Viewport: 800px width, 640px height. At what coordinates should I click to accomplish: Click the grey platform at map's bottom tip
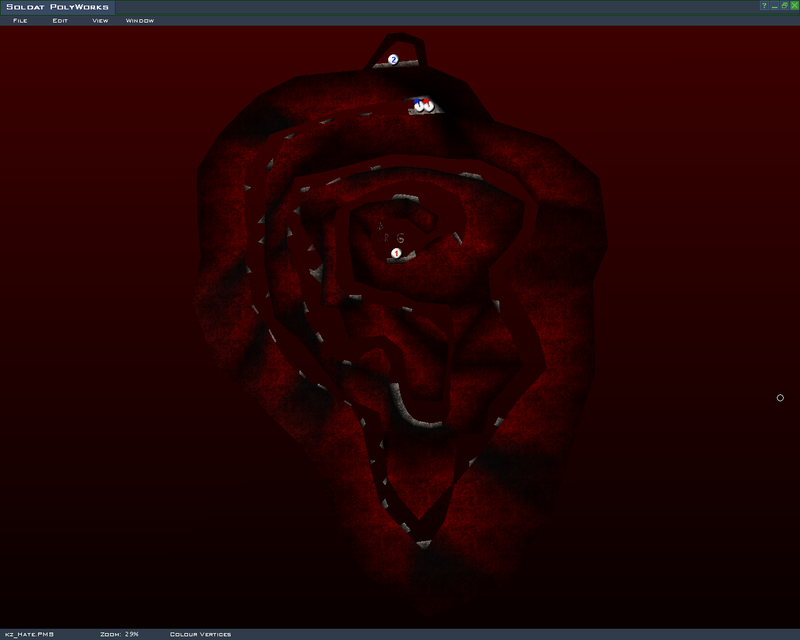(423, 544)
